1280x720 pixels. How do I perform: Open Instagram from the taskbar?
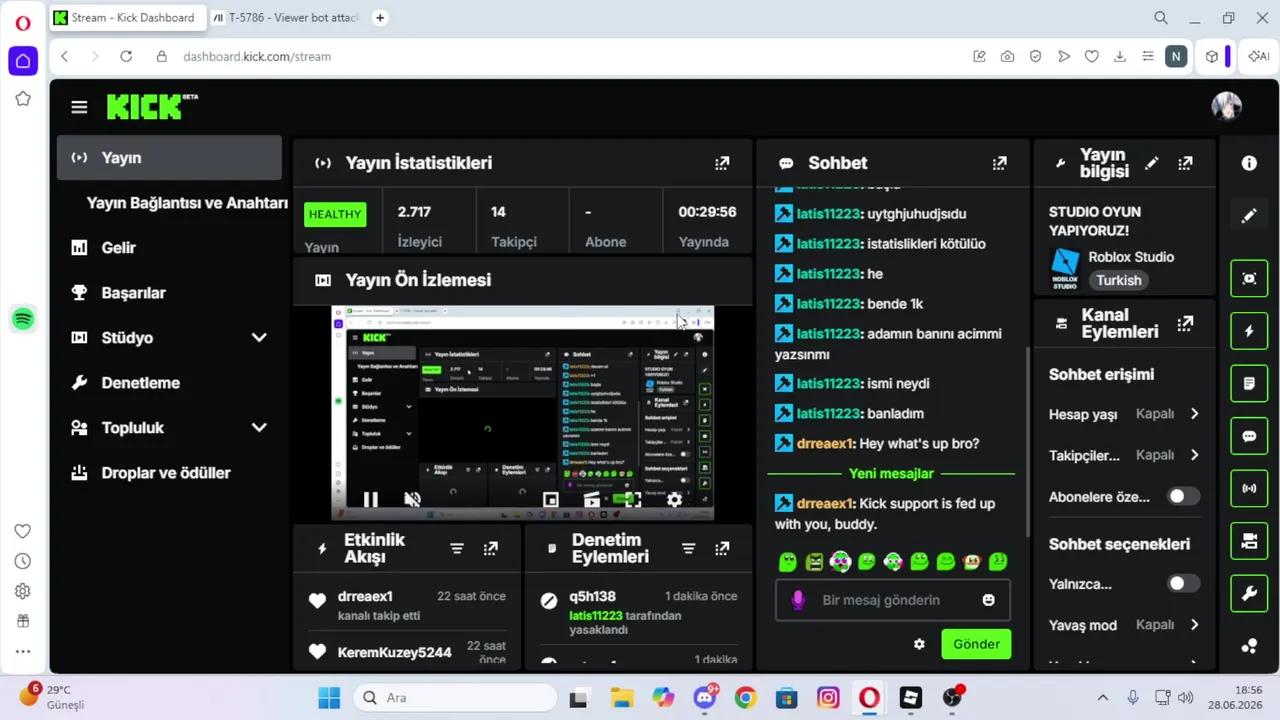click(x=828, y=698)
